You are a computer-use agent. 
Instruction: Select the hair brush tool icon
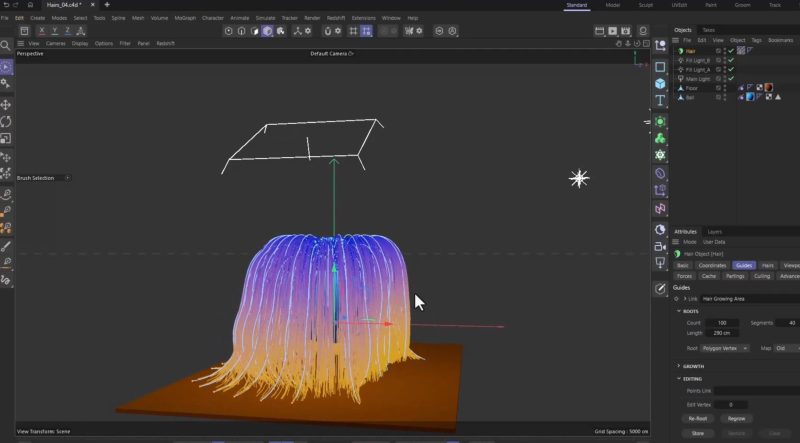[6, 247]
